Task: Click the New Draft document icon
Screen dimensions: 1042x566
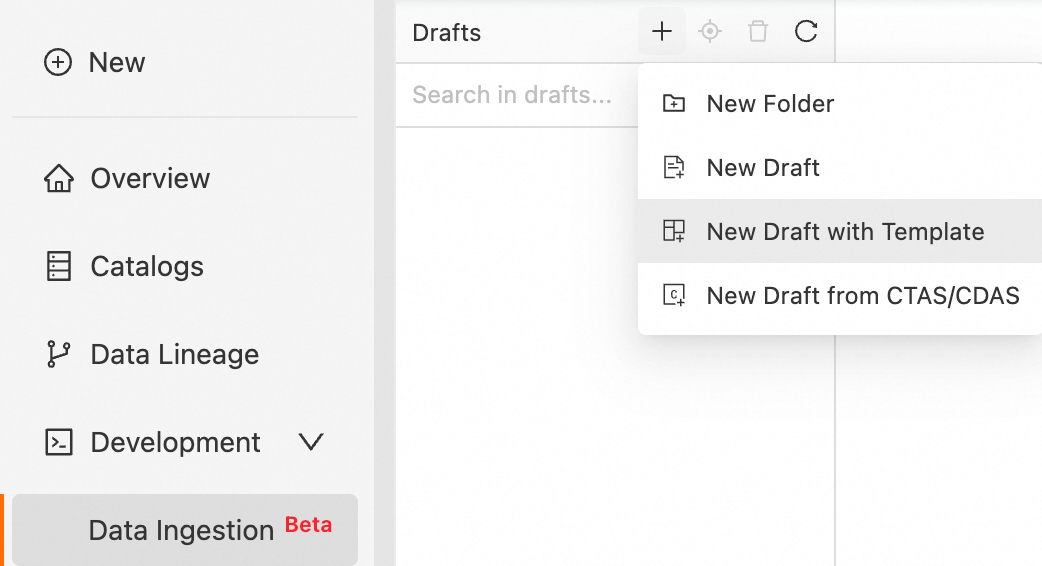Action: (x=675, y=167)
